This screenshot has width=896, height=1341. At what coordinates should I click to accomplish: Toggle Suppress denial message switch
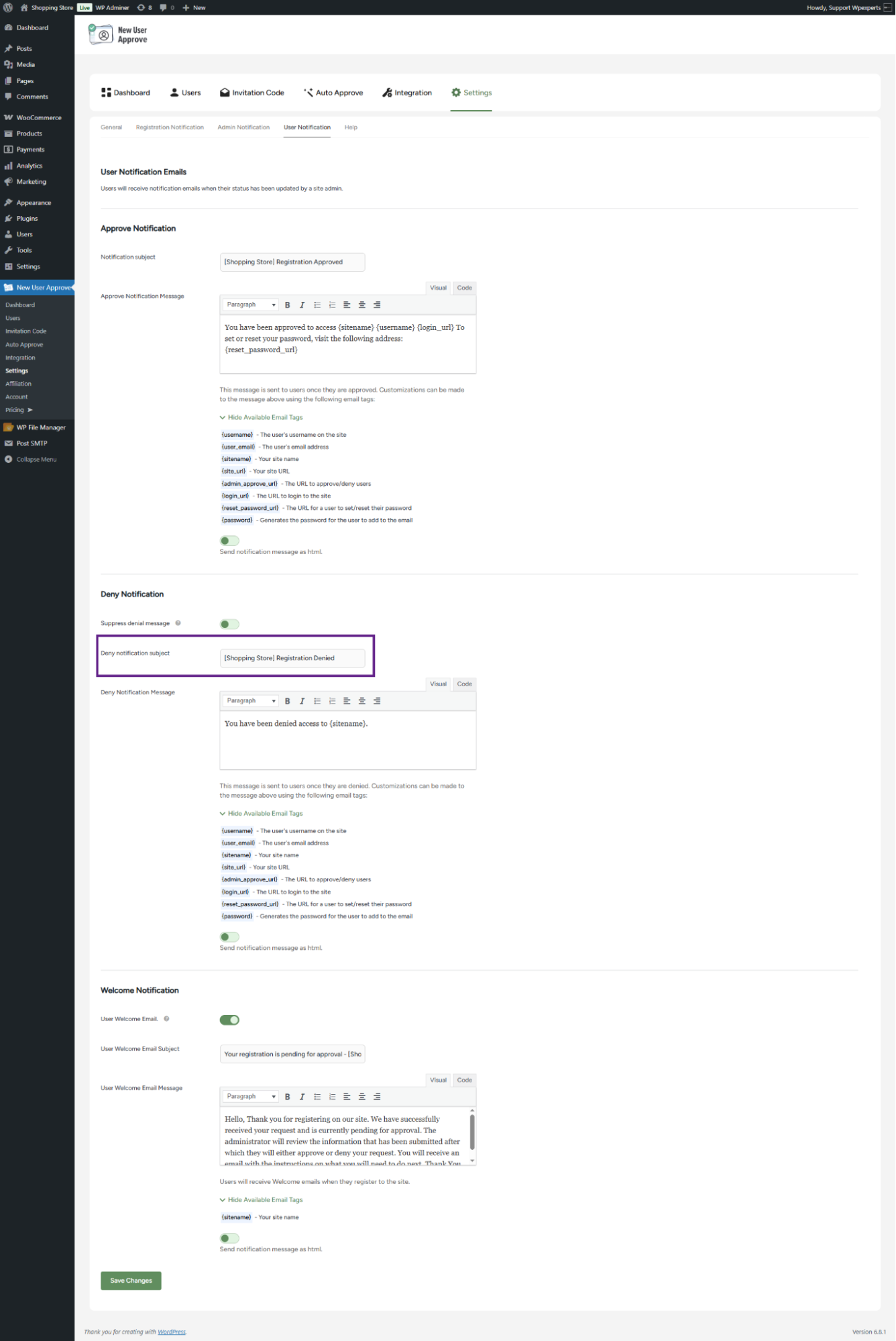(229, 624)
